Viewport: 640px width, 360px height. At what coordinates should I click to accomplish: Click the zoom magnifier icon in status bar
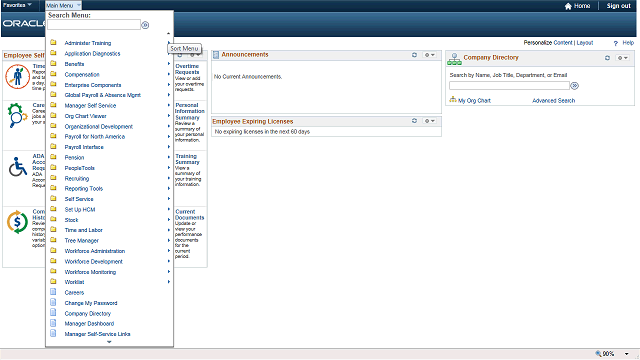click(598, 353)
